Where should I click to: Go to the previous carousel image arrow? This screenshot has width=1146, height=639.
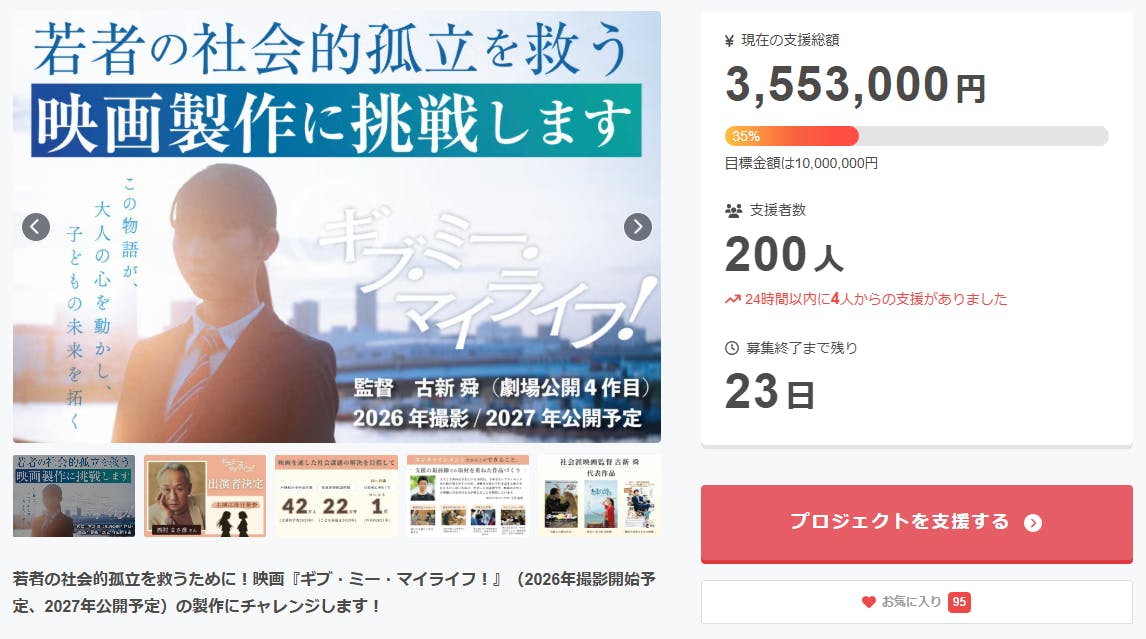pyautogui.click(x=36, y=227)
